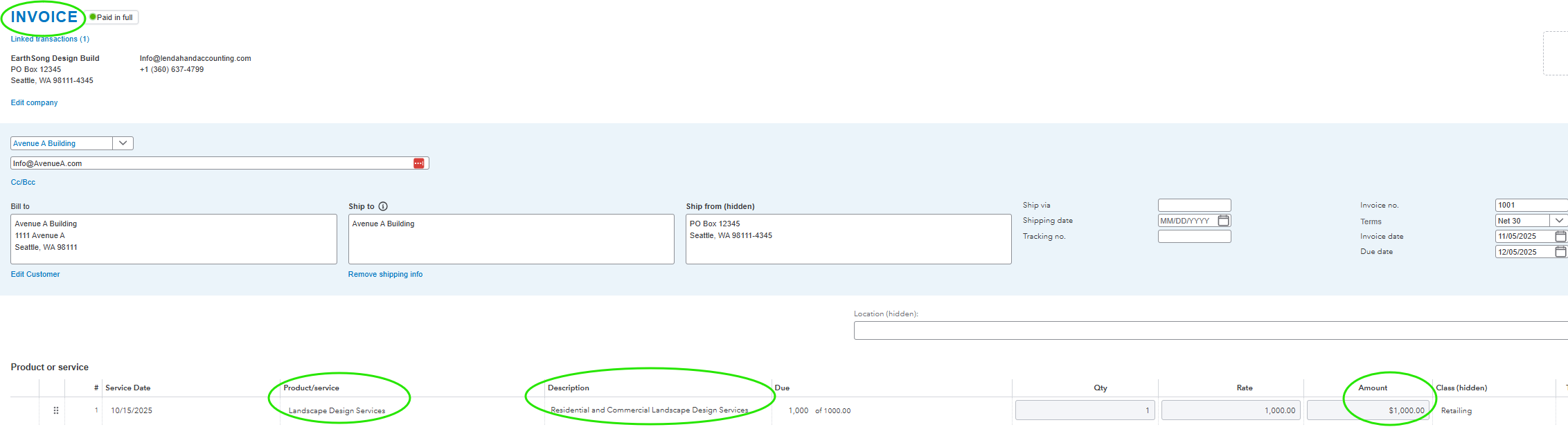
Task: Click the Edit company link
Action: pos(34,102)
